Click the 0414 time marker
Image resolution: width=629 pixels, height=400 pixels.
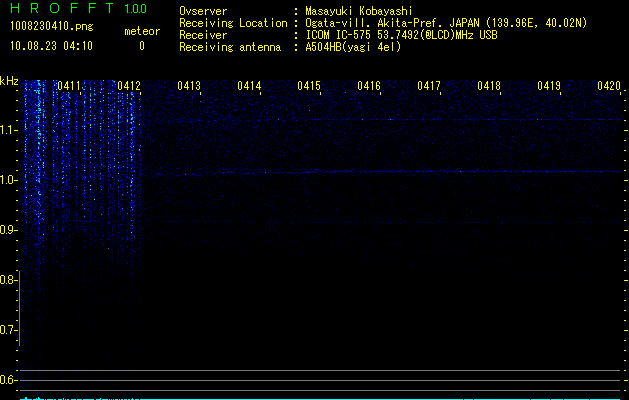pos(249,86)
